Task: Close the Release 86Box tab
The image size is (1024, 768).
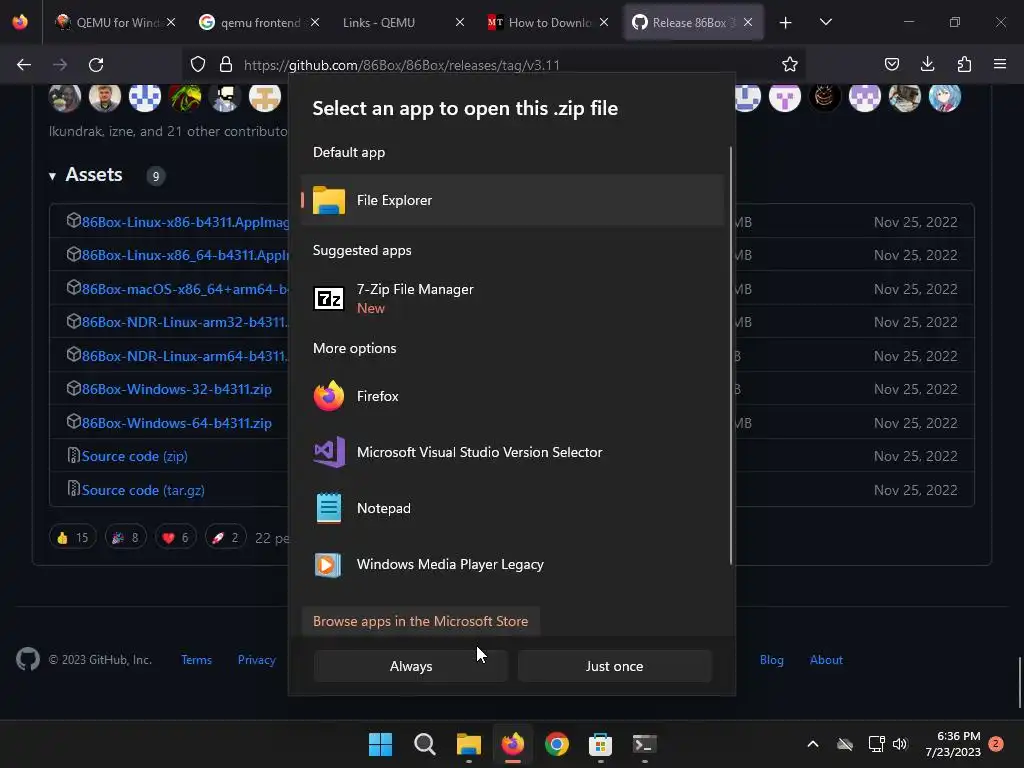Action: coord(748,22)
